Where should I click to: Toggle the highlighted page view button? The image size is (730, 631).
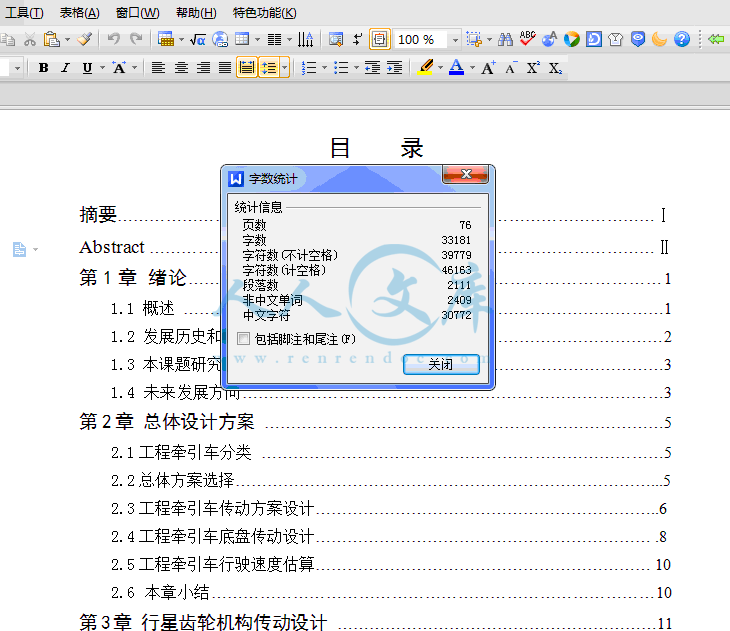click(x=380, y=39)
